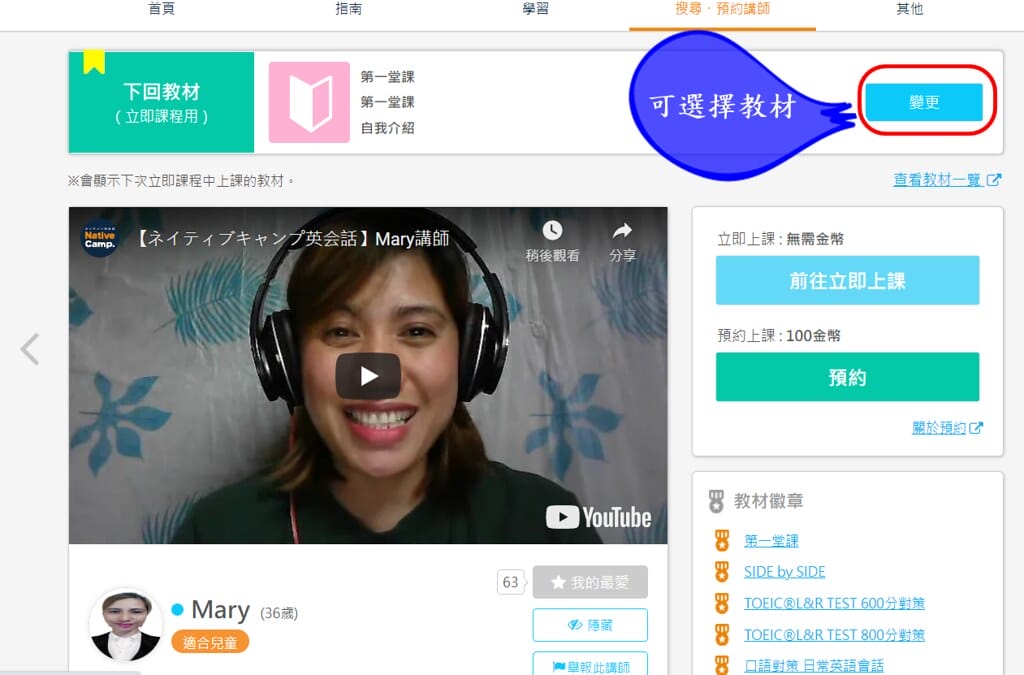This screenshot has width=1024, height=675.
Task: Click the 預約上課 : 100金幣 text
Action: (778, 335)
